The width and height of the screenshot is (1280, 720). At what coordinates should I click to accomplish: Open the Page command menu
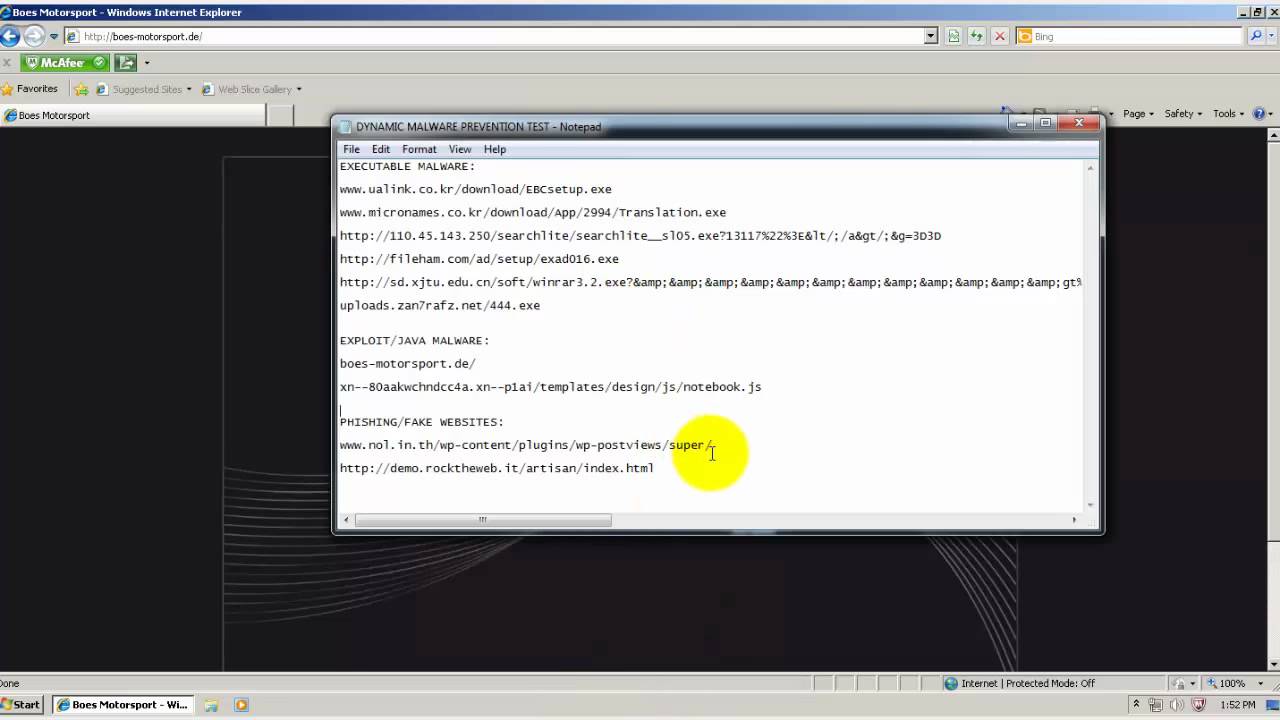[x=1138, y=114]
